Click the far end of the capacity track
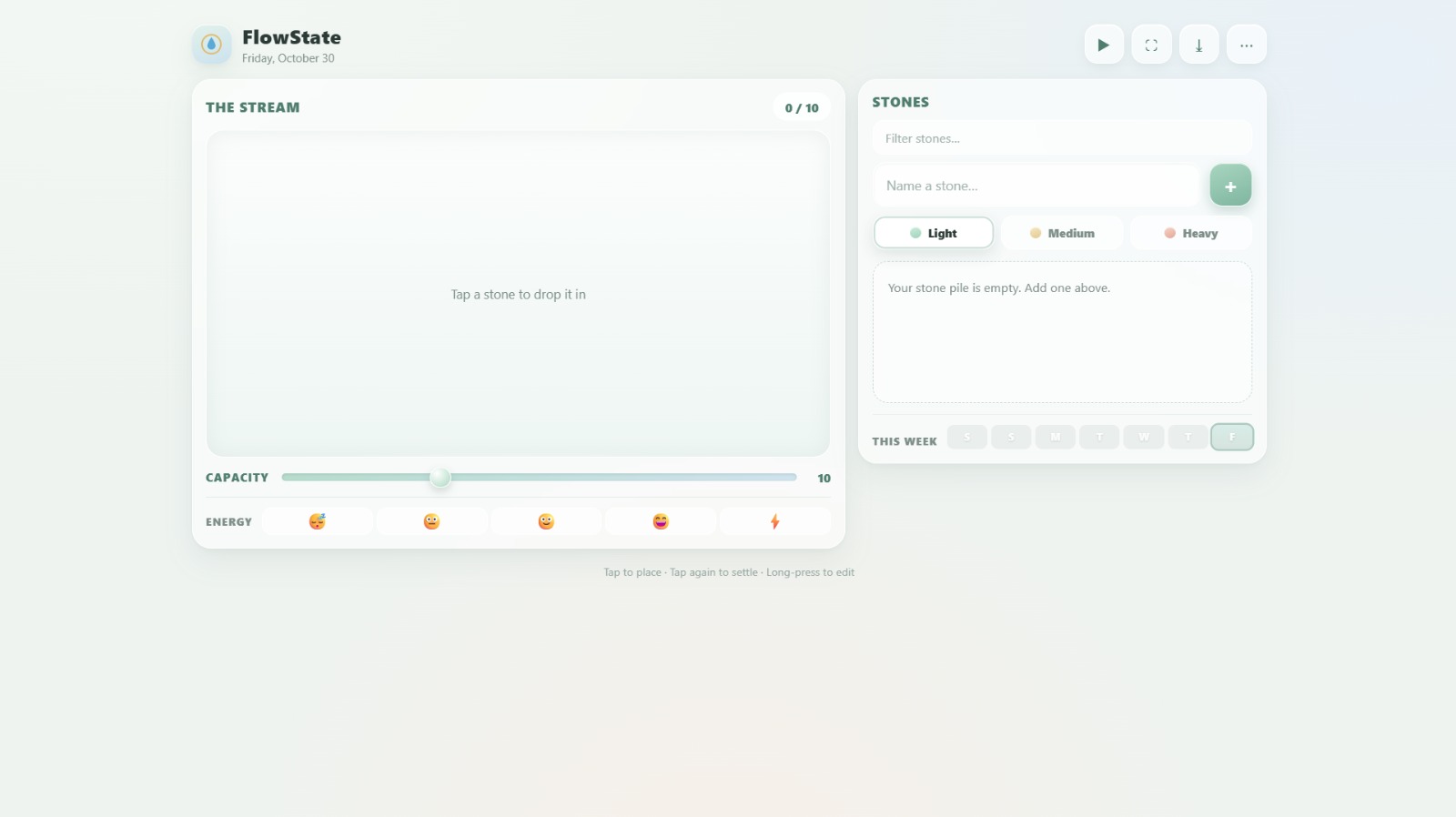1456x817 pixels. coord(794,478)
